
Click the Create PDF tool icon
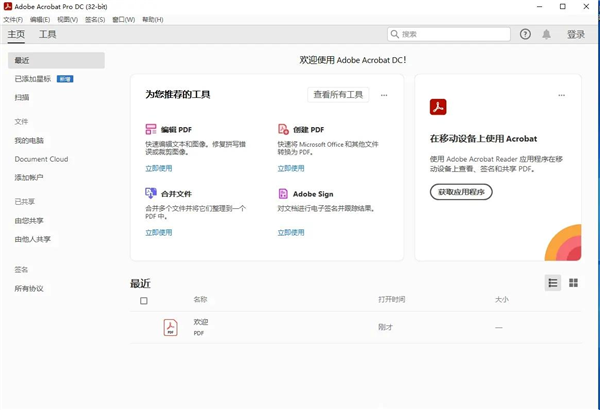(284, 129)
